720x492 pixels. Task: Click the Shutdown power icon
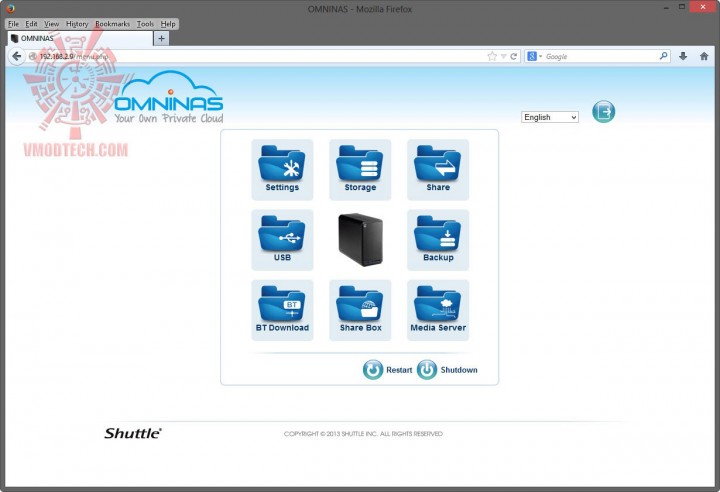[427, 370]
